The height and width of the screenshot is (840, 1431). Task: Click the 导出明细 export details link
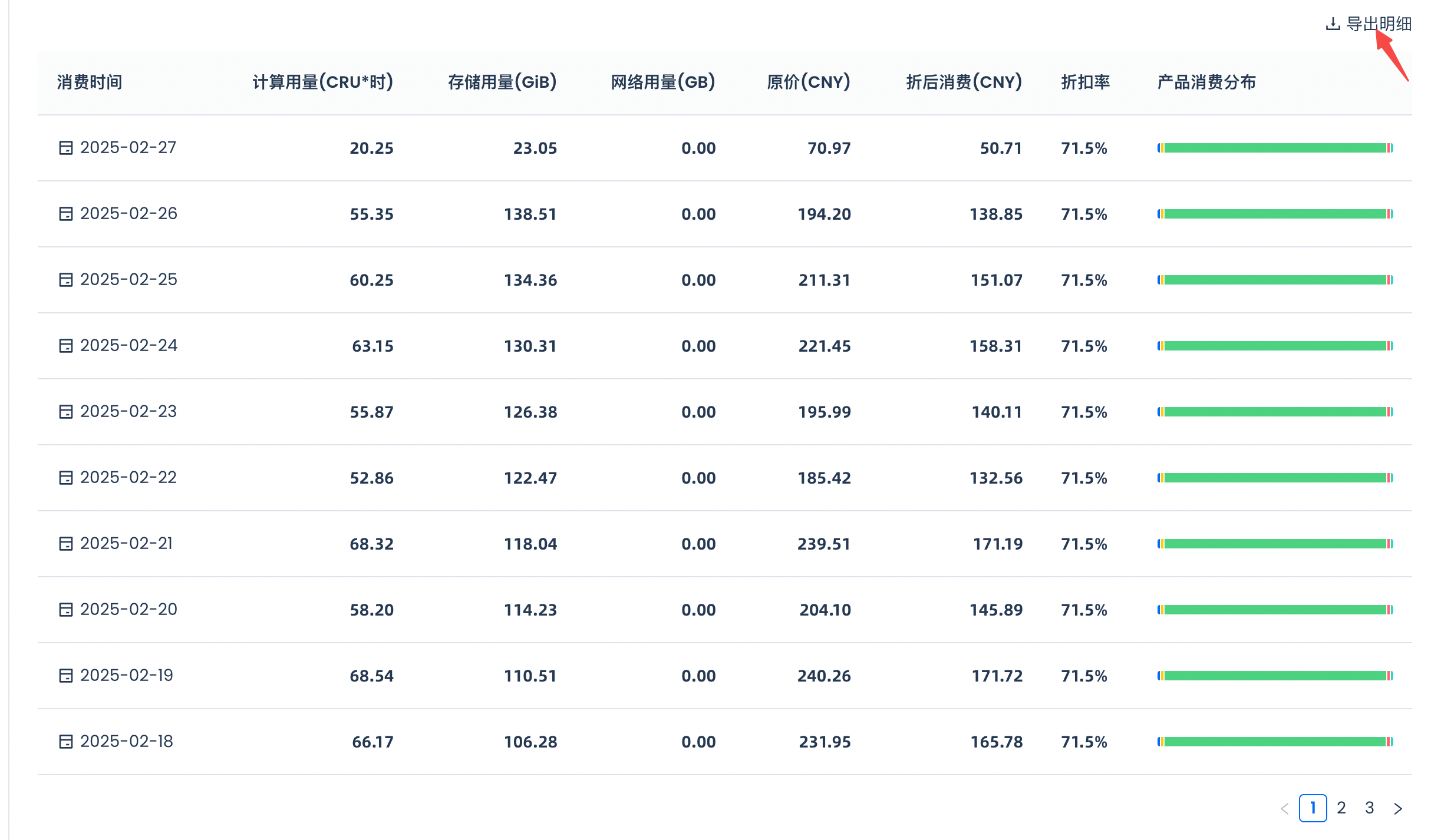click(1378, 24)
